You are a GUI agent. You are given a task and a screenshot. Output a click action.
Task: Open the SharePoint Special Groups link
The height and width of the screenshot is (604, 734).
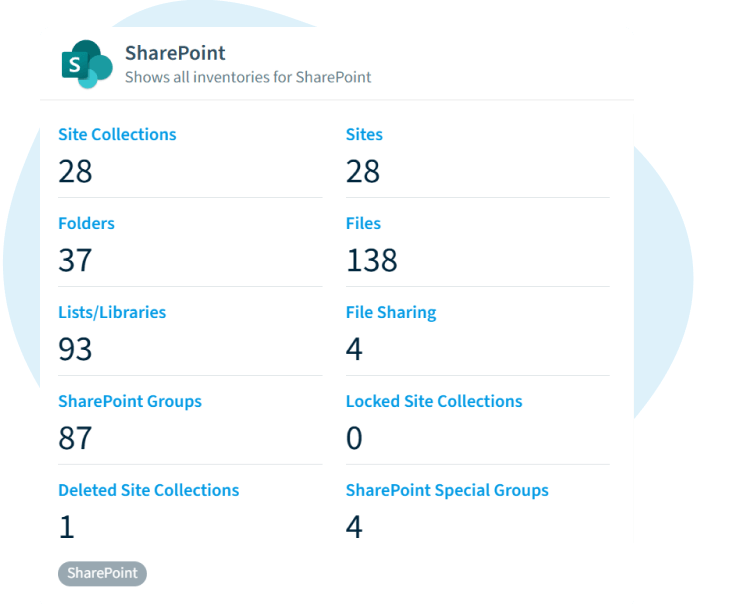point(447,491)
